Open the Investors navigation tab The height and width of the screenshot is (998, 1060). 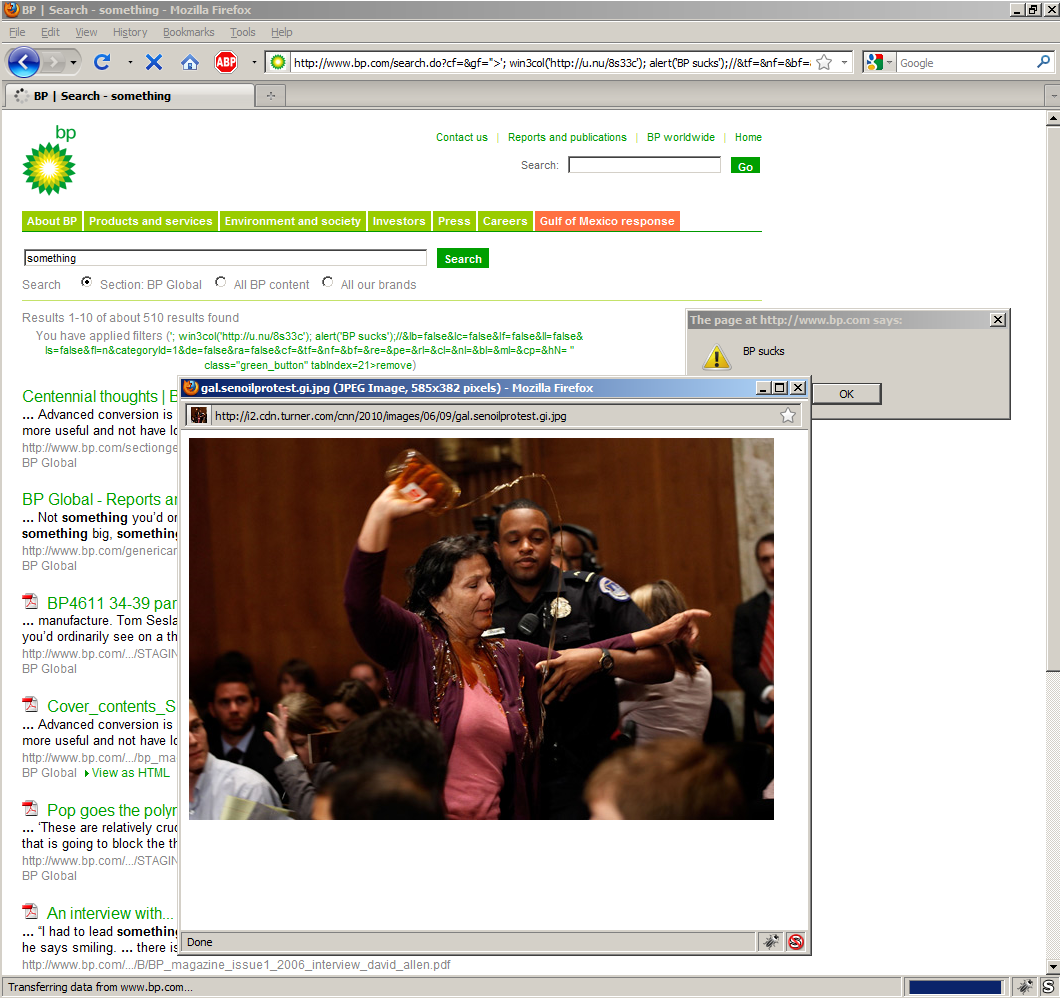tap(399, 221)
